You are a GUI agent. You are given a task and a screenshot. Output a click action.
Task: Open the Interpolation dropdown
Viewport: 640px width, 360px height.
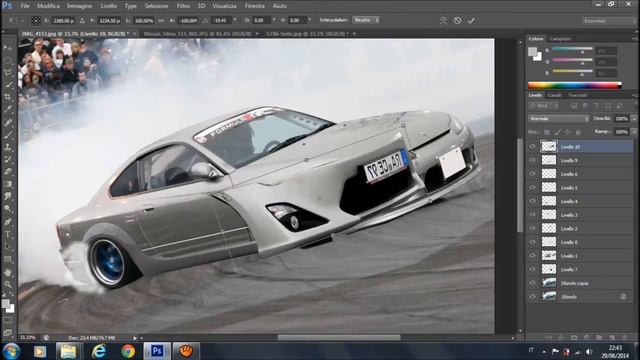click(366, 20)
